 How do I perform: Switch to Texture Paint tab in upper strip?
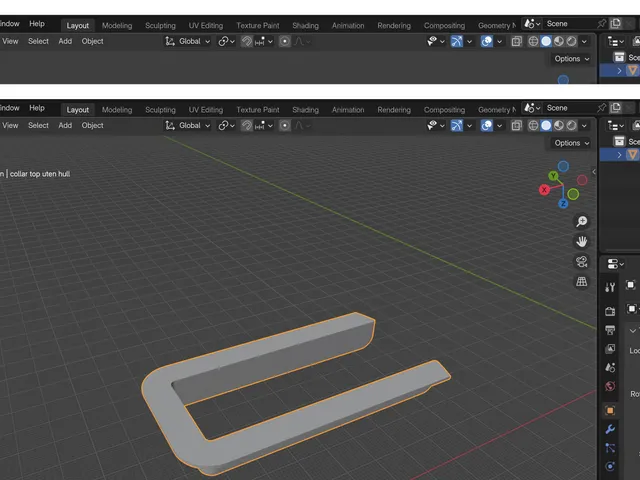(x=258, y=25)
